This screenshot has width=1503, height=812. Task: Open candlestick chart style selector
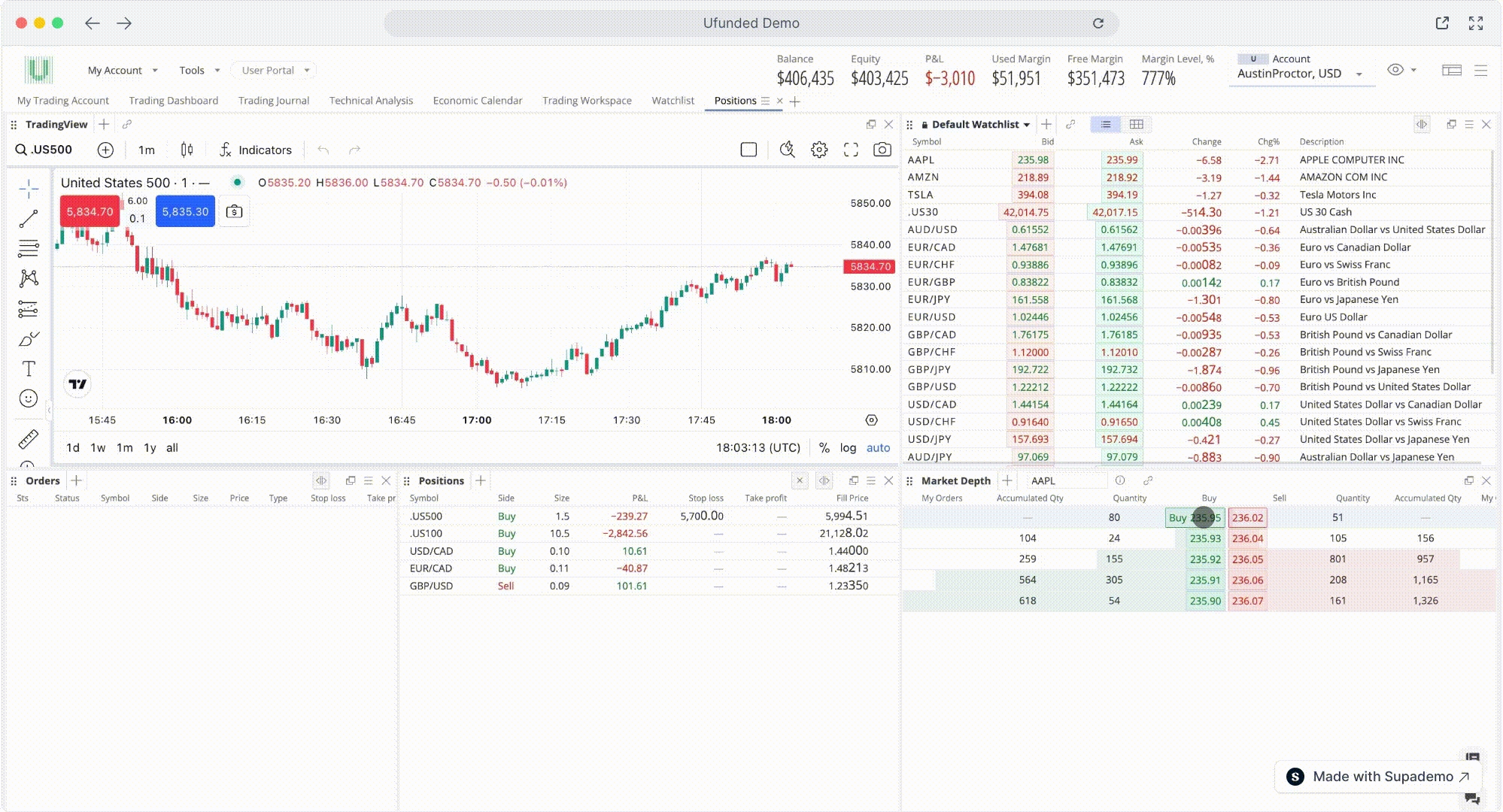point(187,150)
